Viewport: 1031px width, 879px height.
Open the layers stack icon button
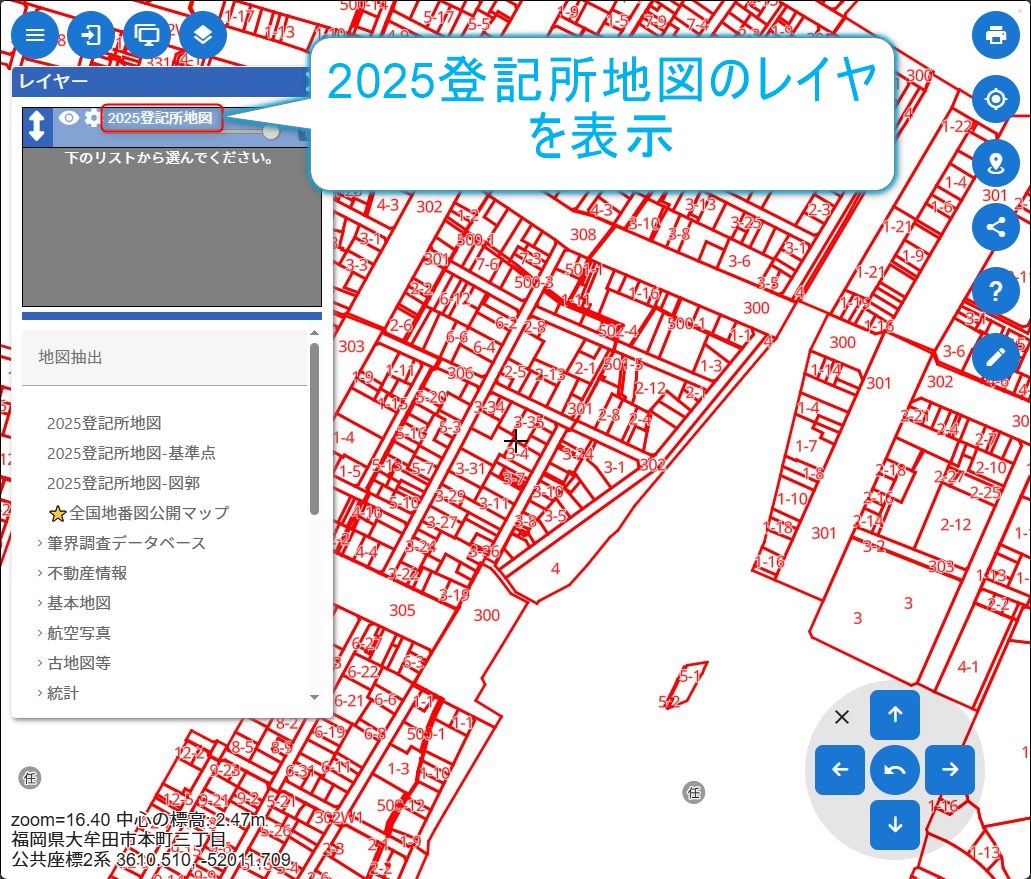coord(203,36)
